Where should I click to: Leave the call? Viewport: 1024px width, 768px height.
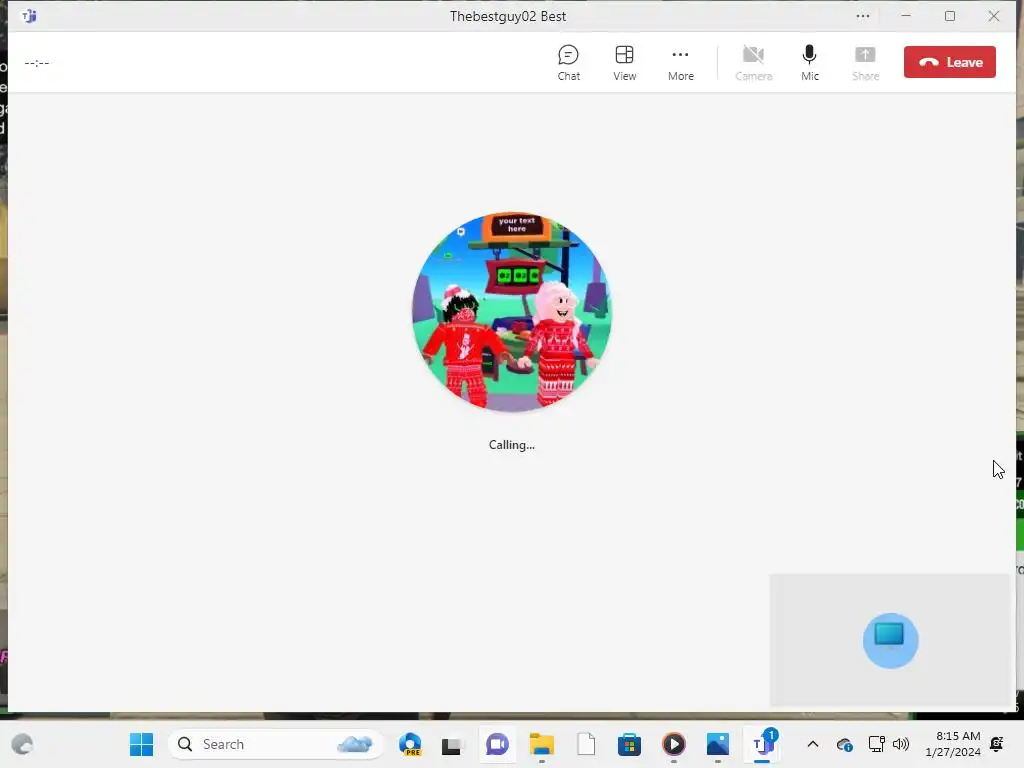950,62
